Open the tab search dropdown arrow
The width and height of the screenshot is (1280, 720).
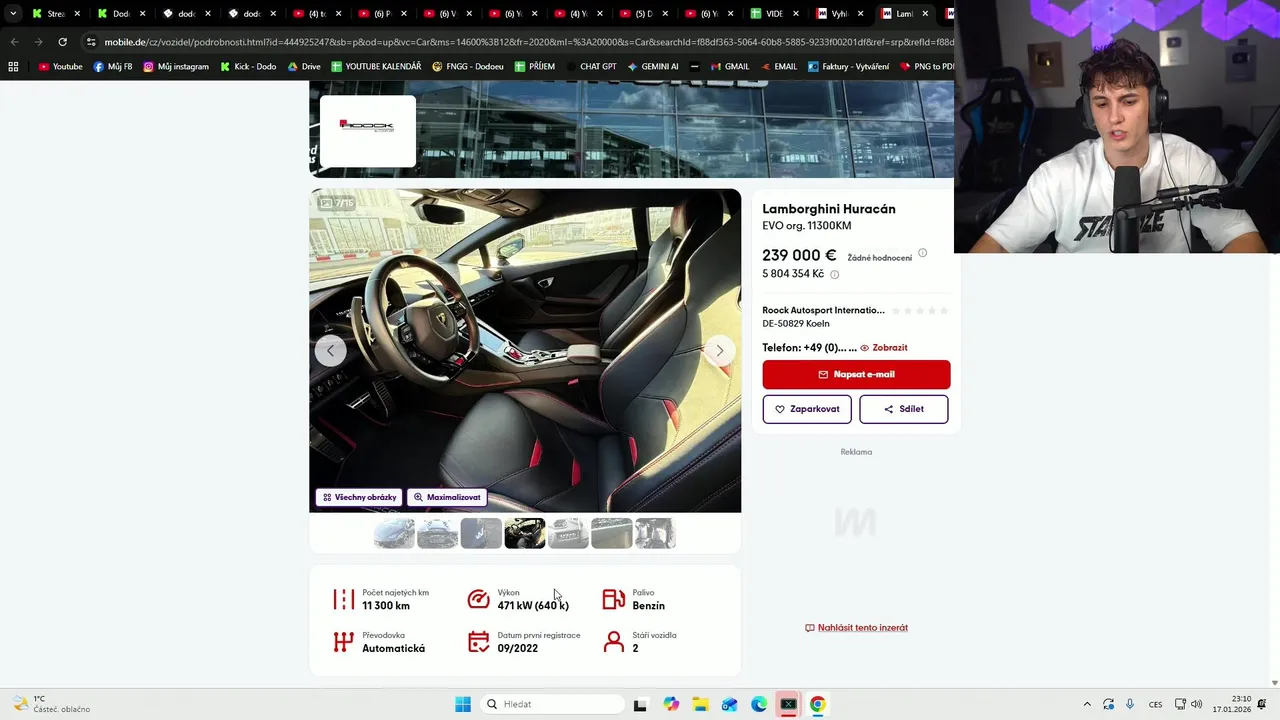point(12,14)
